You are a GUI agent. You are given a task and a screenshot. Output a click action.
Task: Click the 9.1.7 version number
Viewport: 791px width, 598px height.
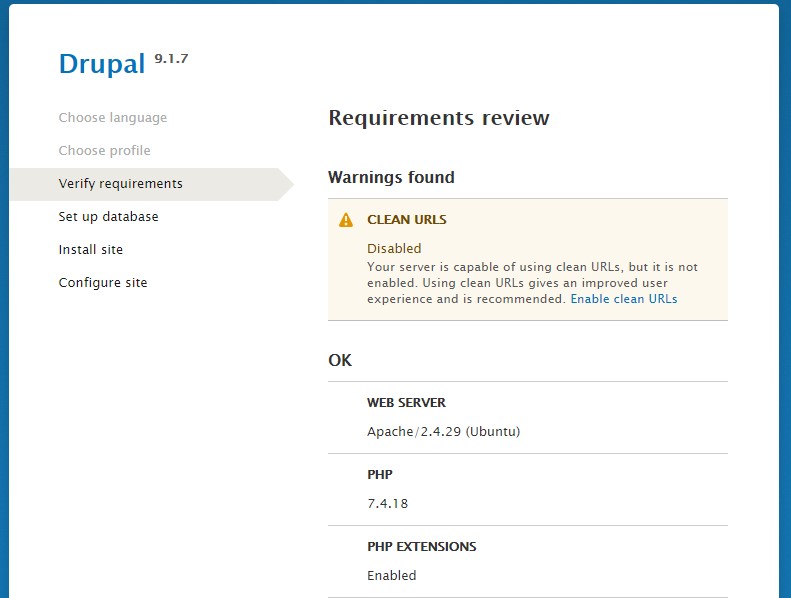[x=171, y=59]
